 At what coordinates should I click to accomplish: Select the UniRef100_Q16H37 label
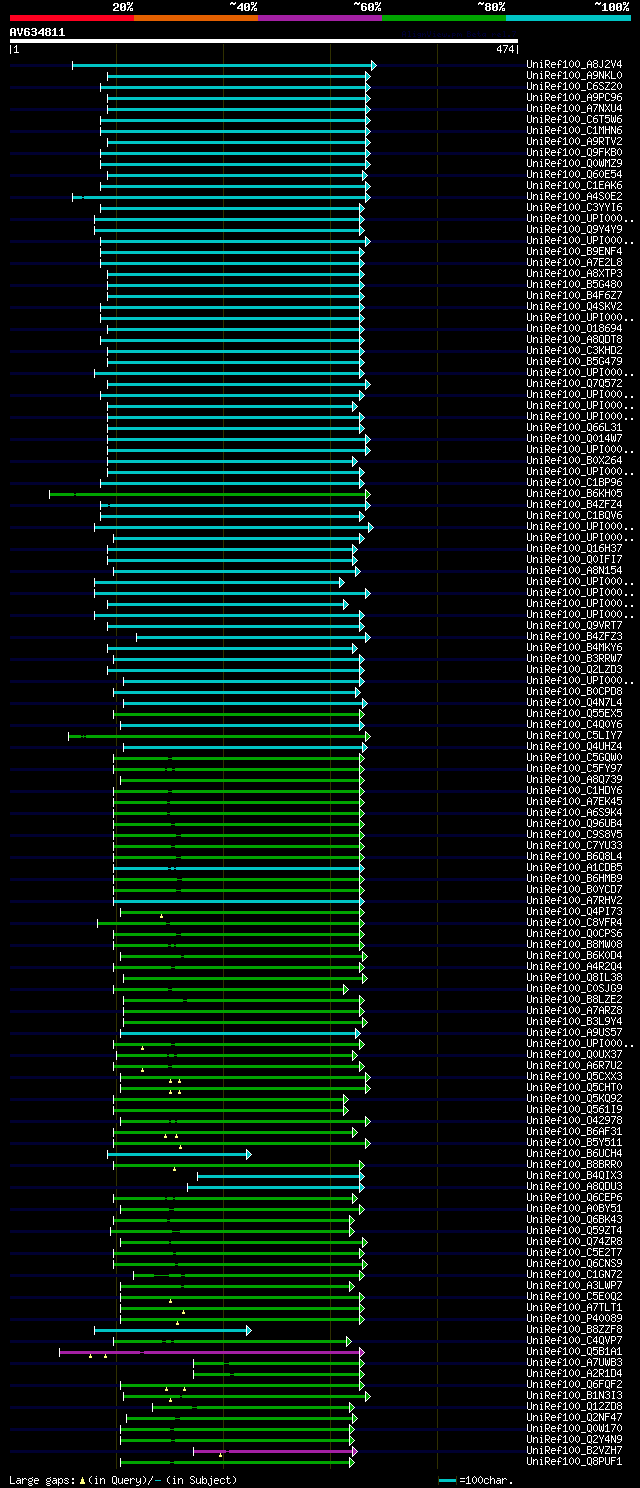[x=574, y=549]
